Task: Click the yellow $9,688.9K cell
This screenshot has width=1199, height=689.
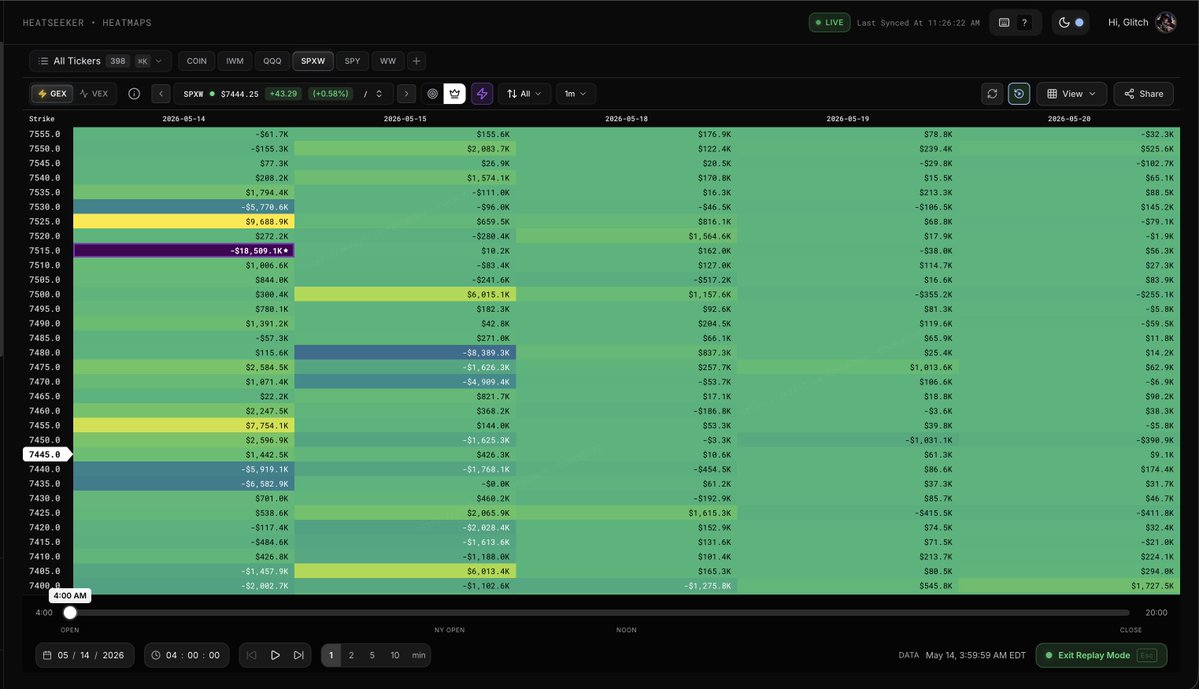Action: [184, 222]
